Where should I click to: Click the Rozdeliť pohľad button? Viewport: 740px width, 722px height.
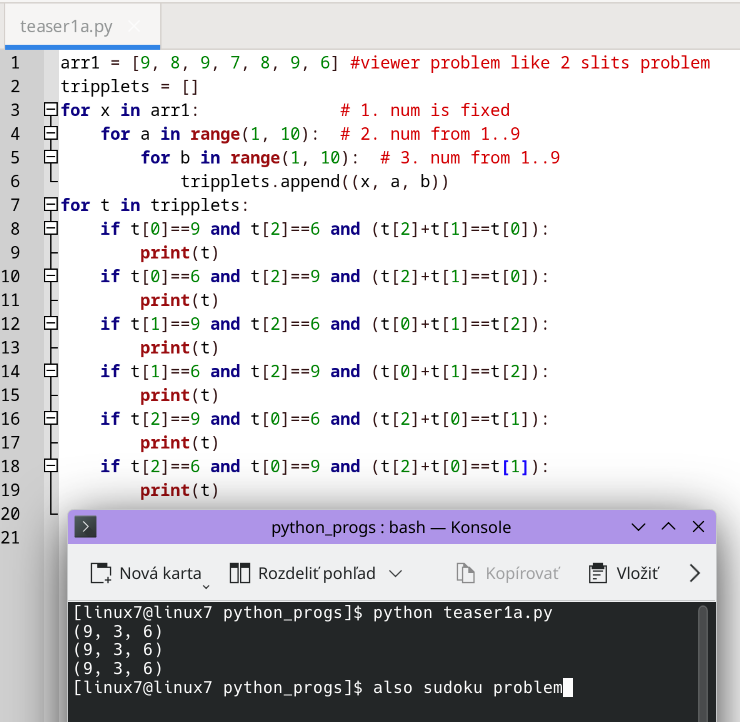(303, 573)
